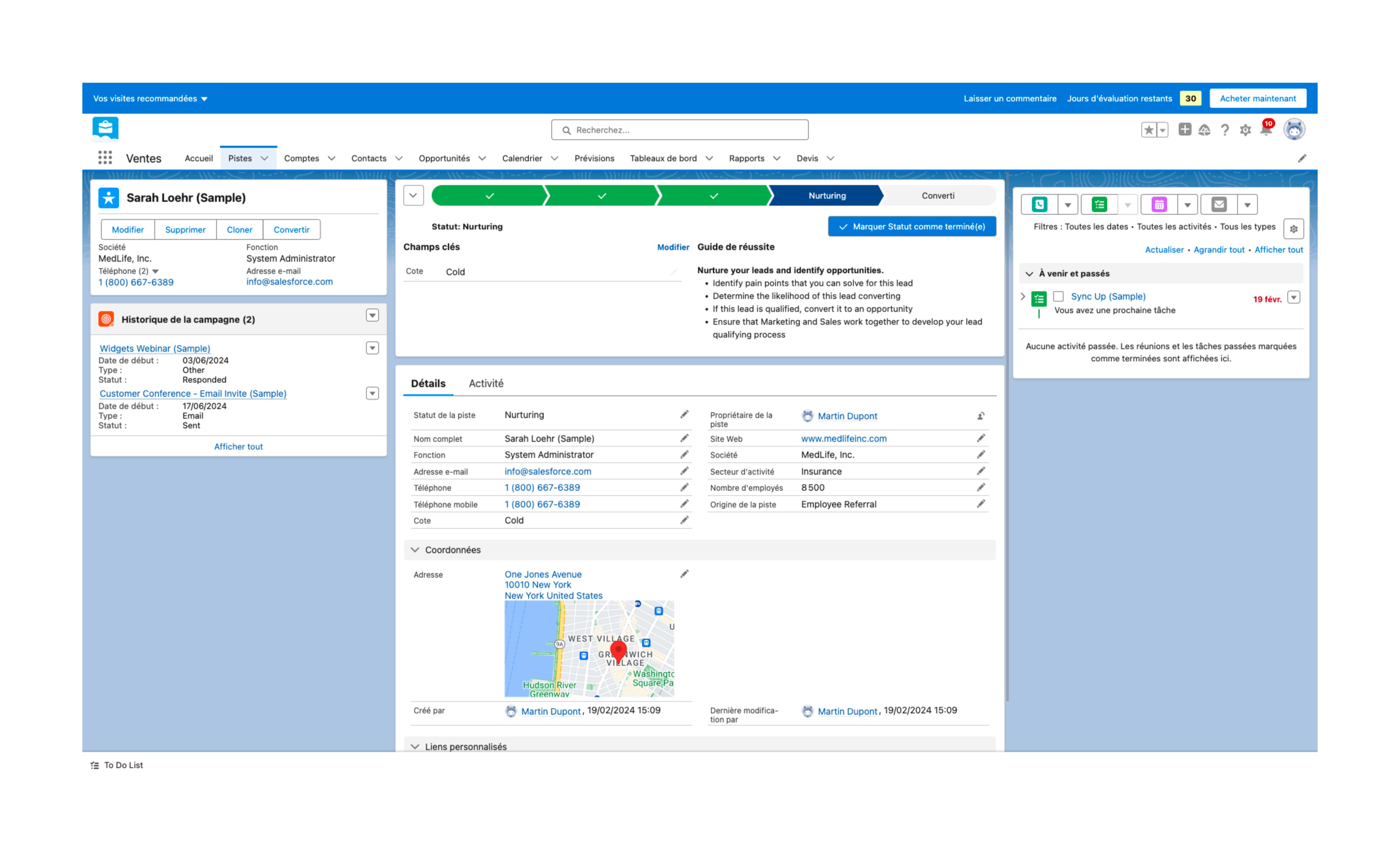Edit the Nom complet field pencil

click(x=684, y=438)
